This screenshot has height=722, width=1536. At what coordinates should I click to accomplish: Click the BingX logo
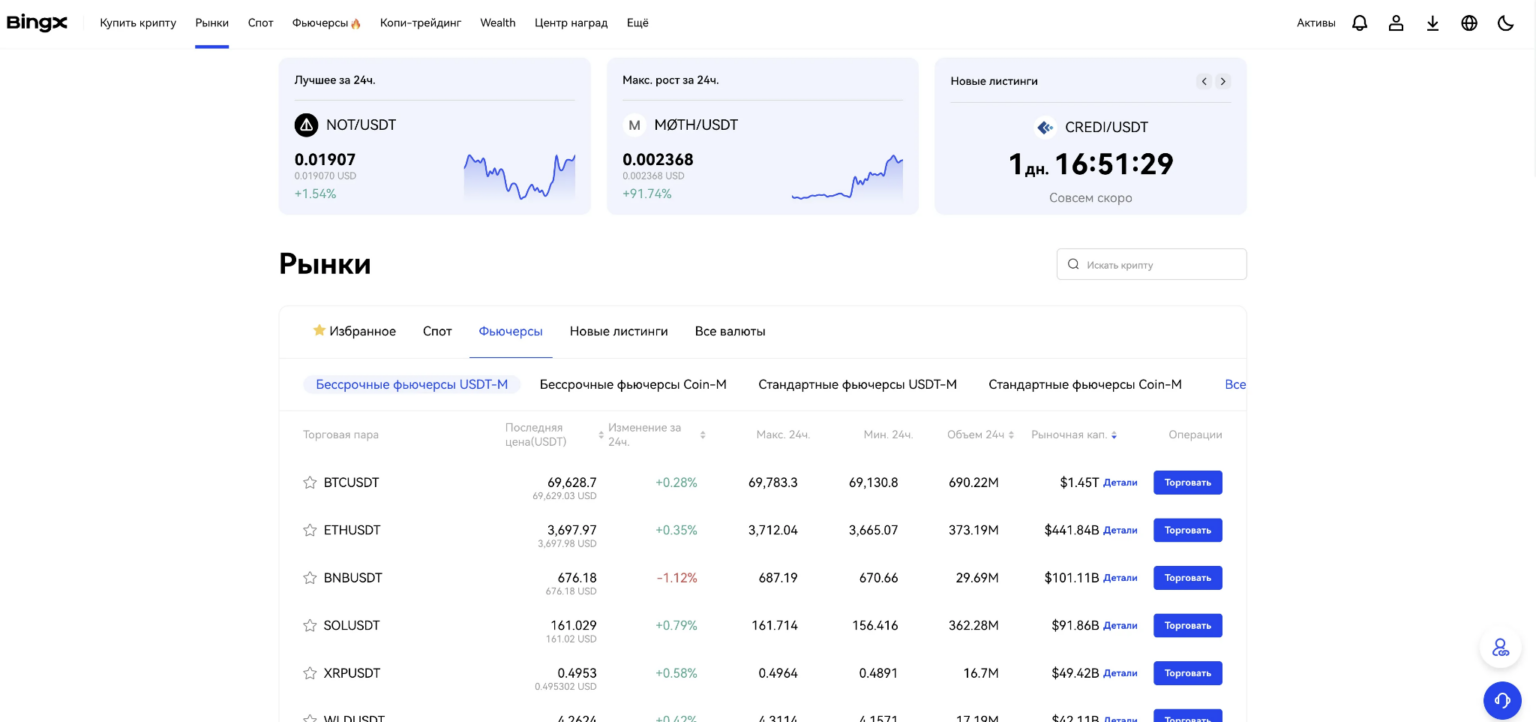pos(37,22)
